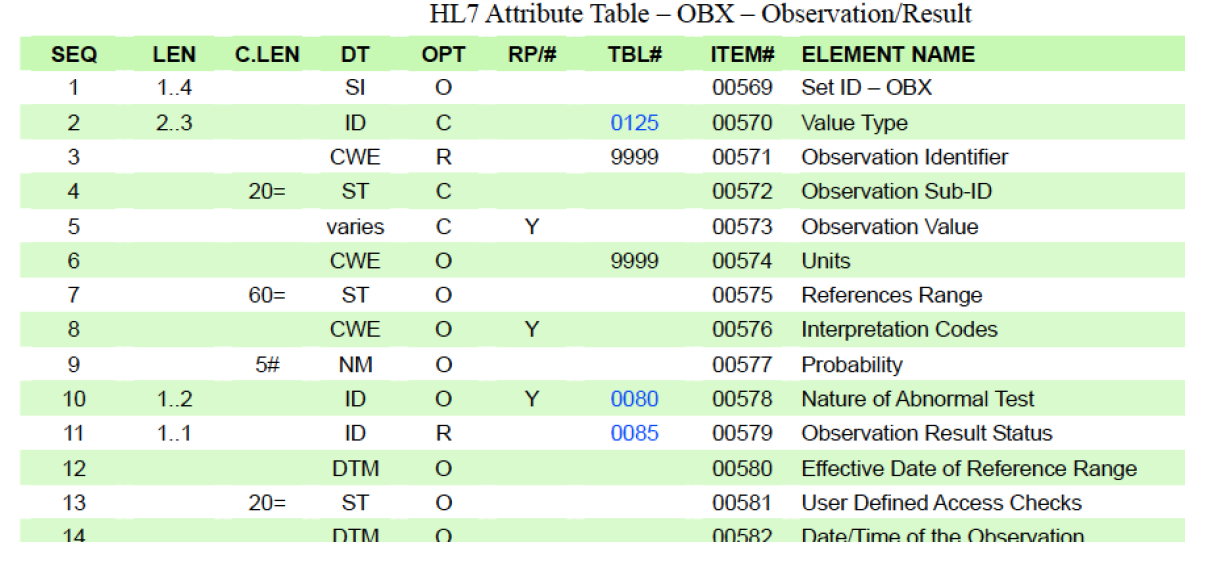Image resolution: width=1214 pixels, height=577 pixels.
Task: Click item number 00571
Action: pyautogui.click(x=742, y=157)
